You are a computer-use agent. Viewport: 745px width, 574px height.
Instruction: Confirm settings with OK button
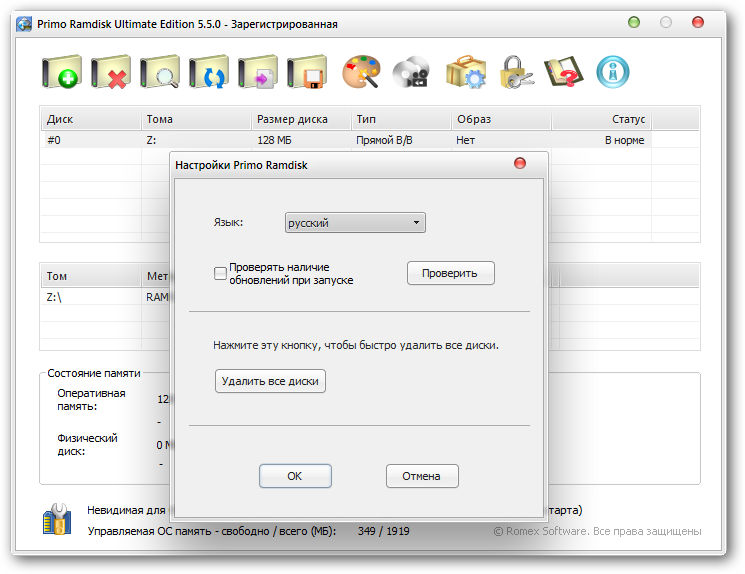(x=295, y=476)
